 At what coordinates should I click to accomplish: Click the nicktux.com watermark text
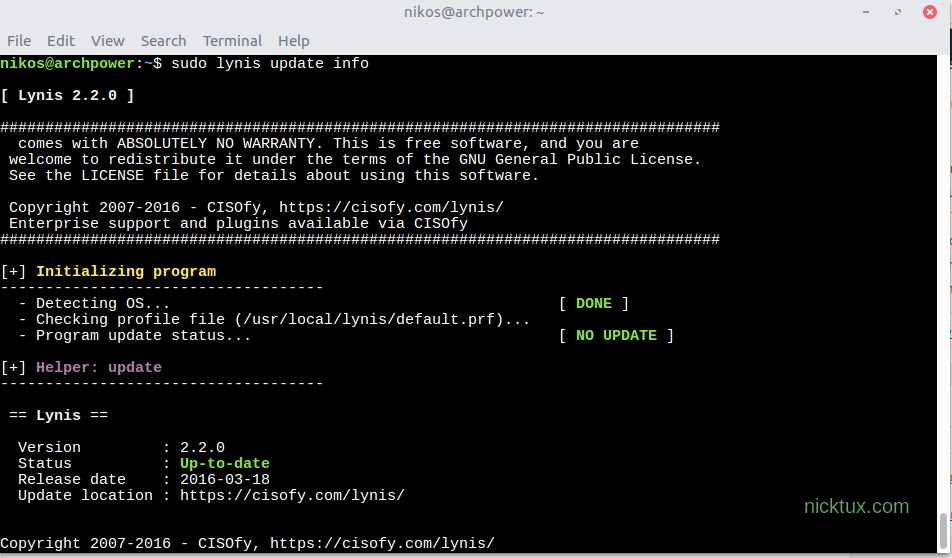point(856,506)
